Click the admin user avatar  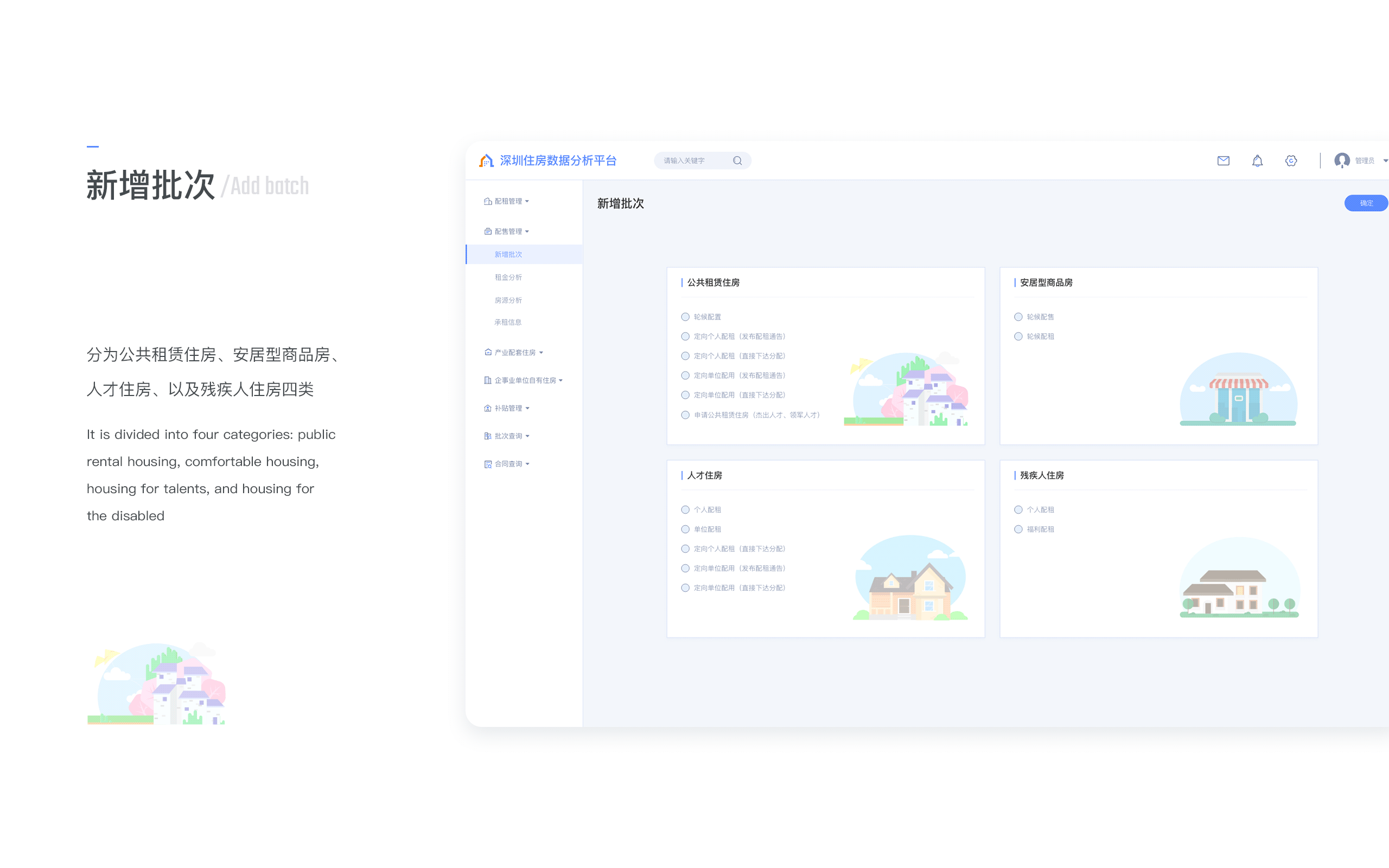1342,161
